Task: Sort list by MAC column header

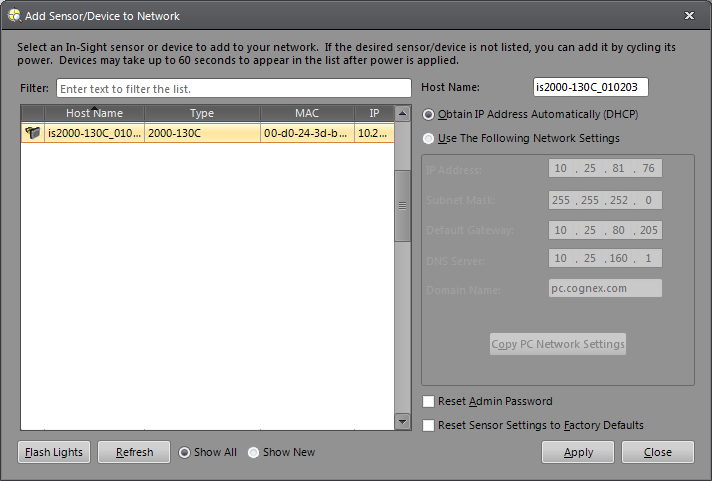Action: click(307, 114)
